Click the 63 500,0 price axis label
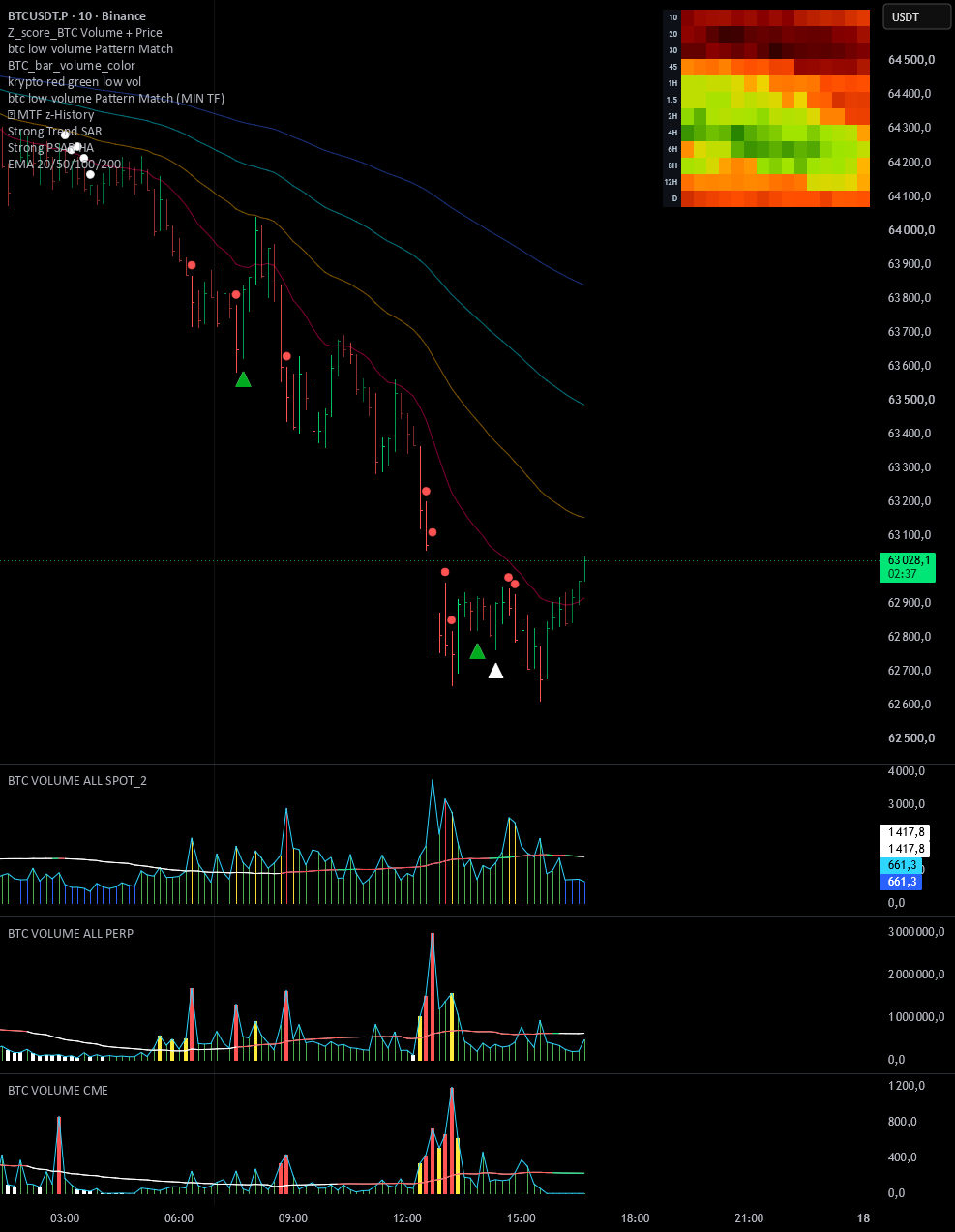 pyautogui.click(x=911, y=400)
